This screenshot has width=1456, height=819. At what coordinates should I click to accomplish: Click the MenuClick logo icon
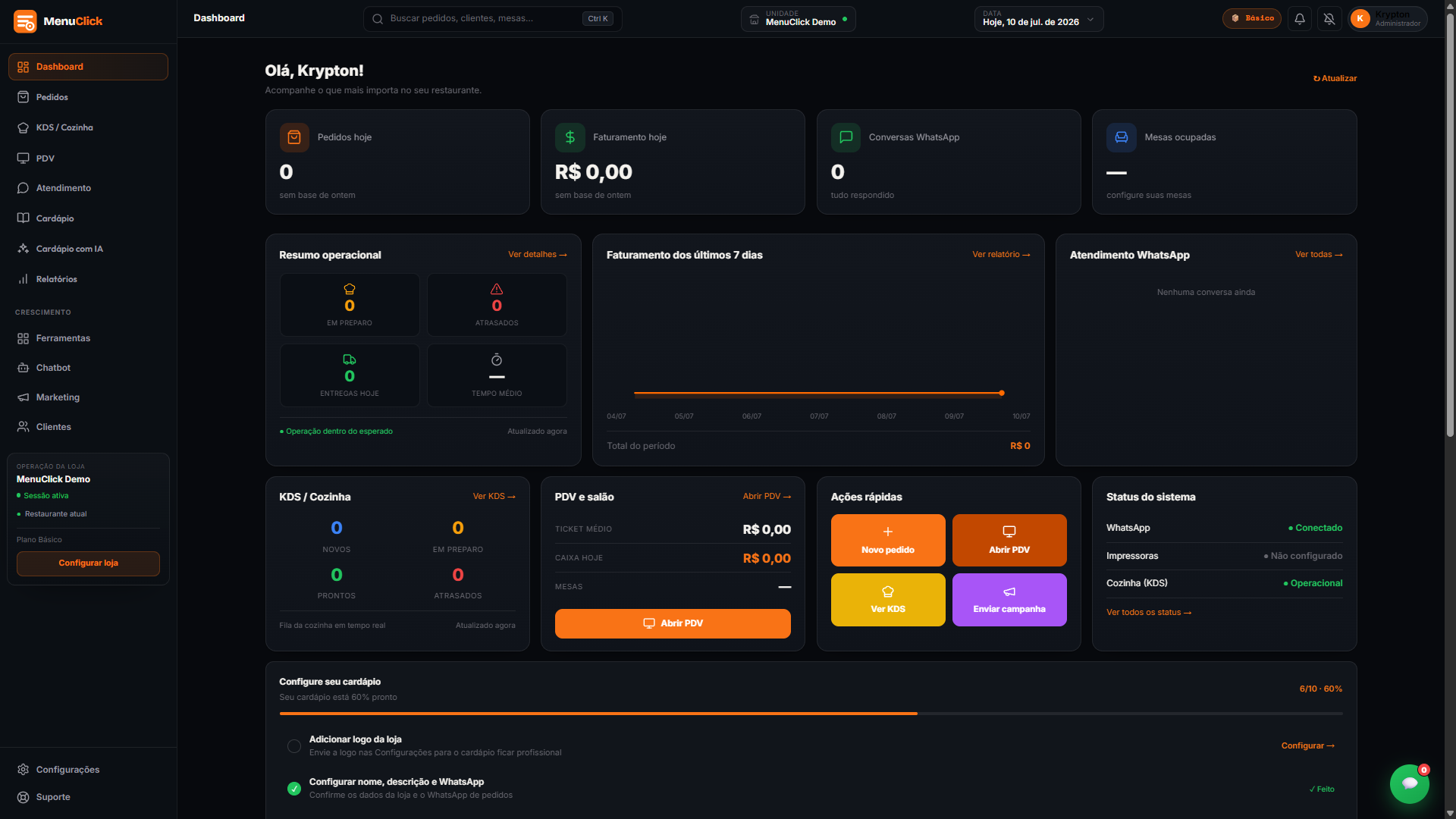tap(25, 21)
